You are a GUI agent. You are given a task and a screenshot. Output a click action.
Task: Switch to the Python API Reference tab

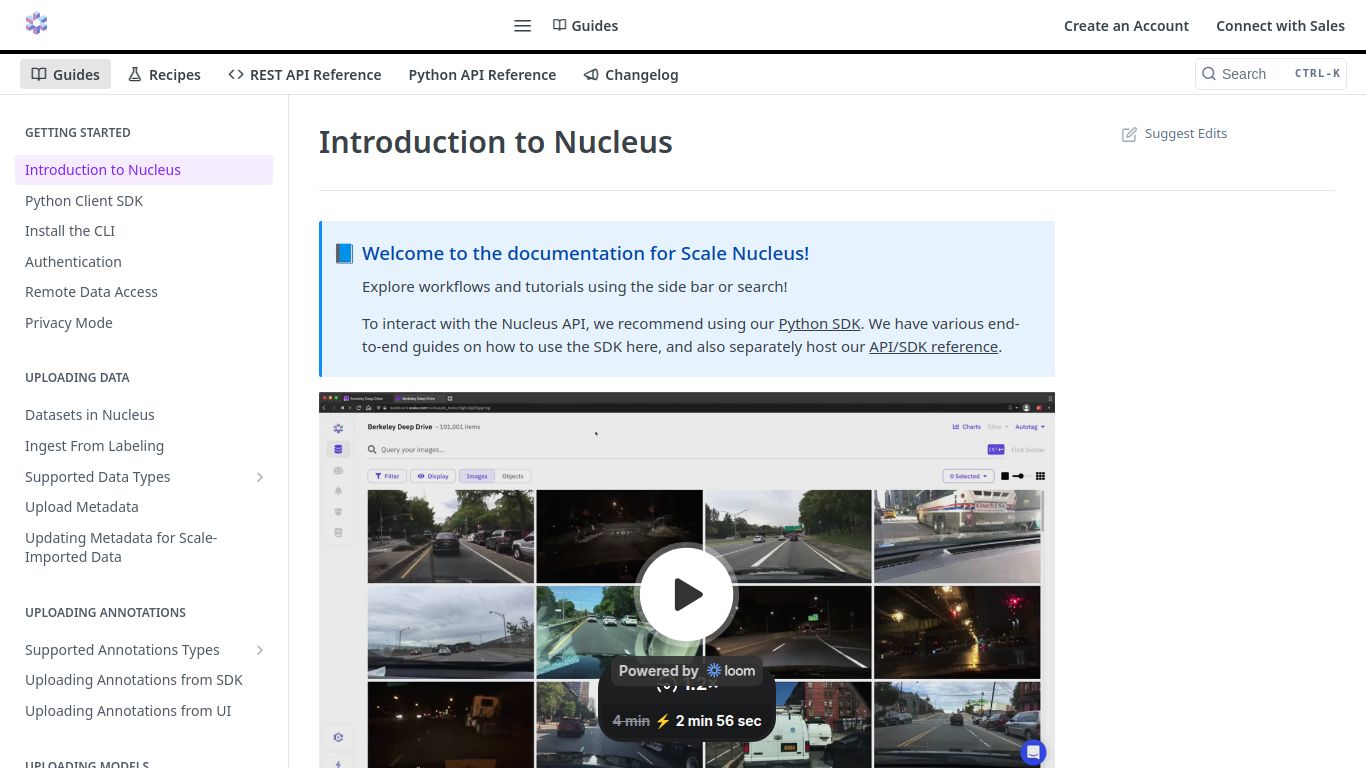click(482, 74)
